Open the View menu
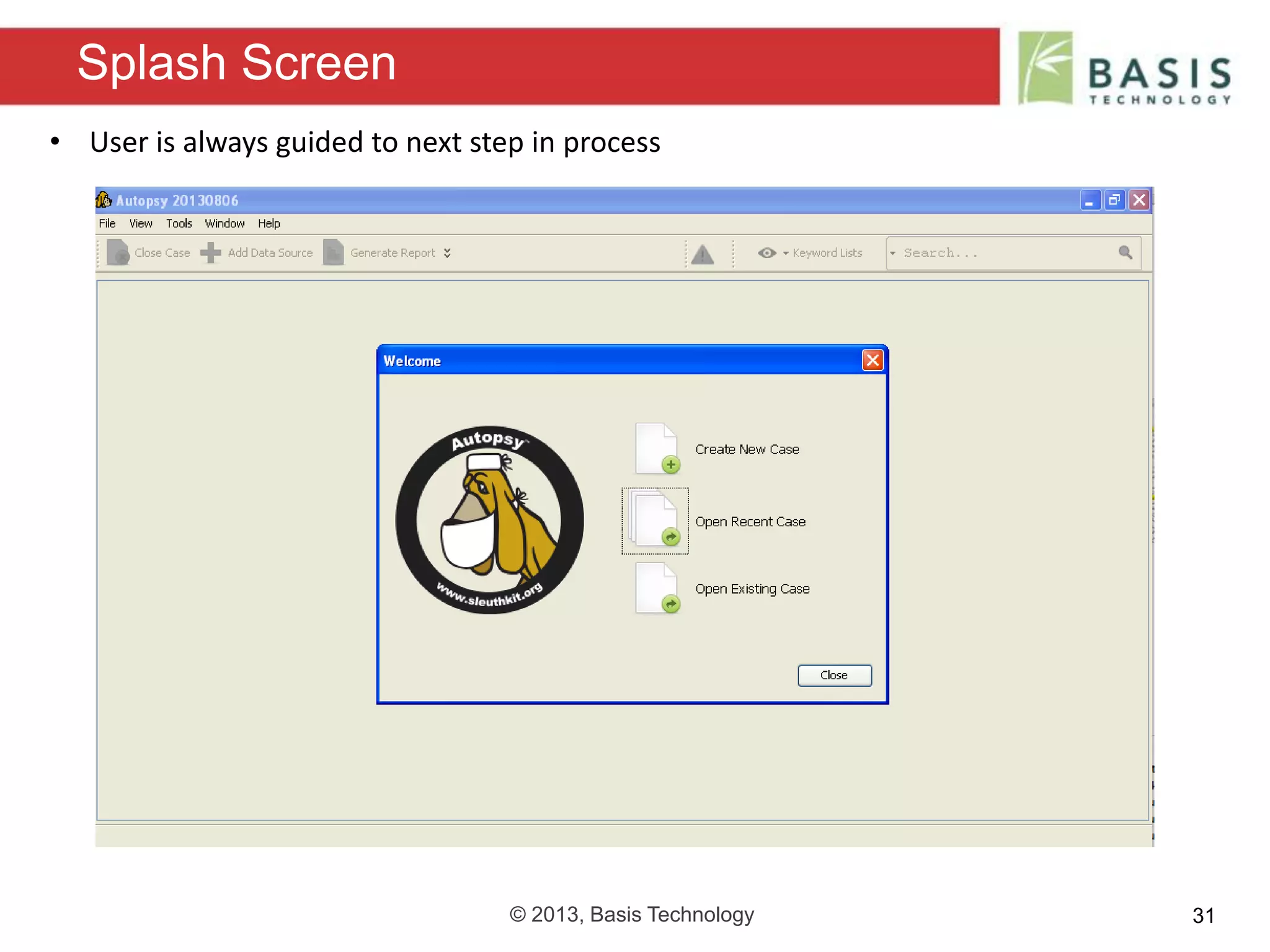1270x952 pixels. pyautogui.click(x=141, y=223)
